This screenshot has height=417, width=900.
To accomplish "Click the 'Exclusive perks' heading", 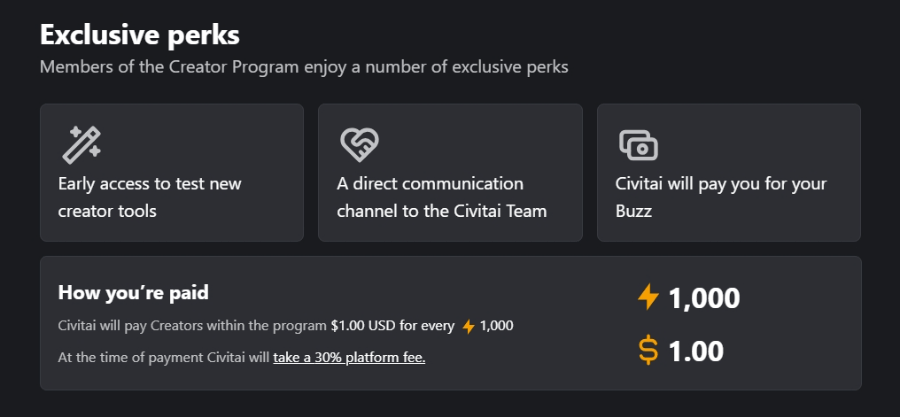I will point(140,36).
